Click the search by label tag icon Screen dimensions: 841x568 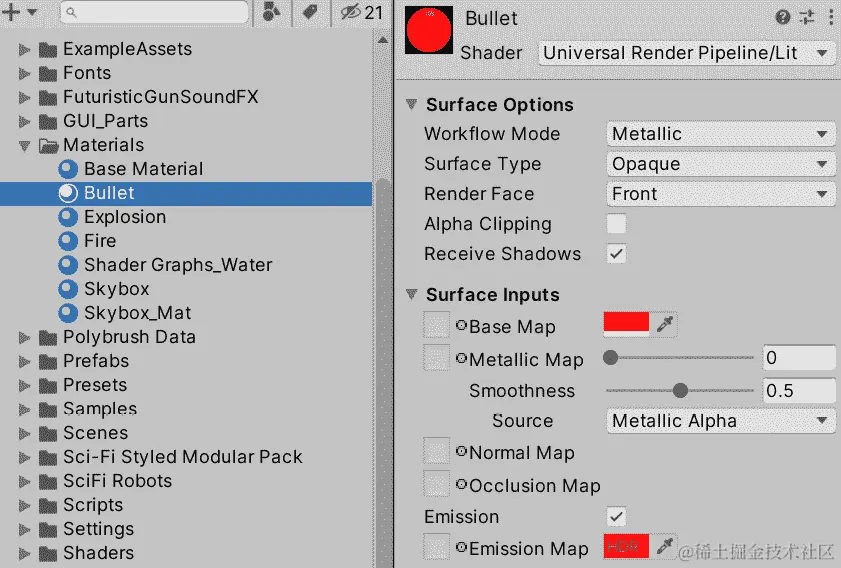[x=310, y=12]
